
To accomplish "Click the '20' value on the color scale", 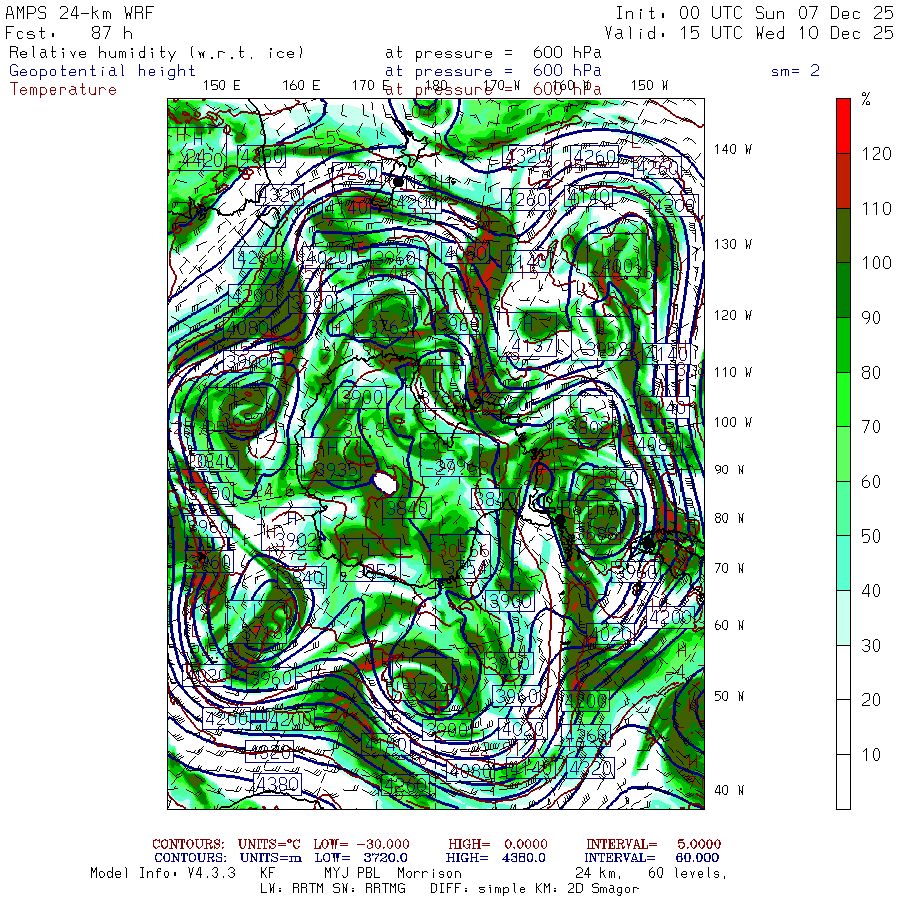I will tap(871, 700).
